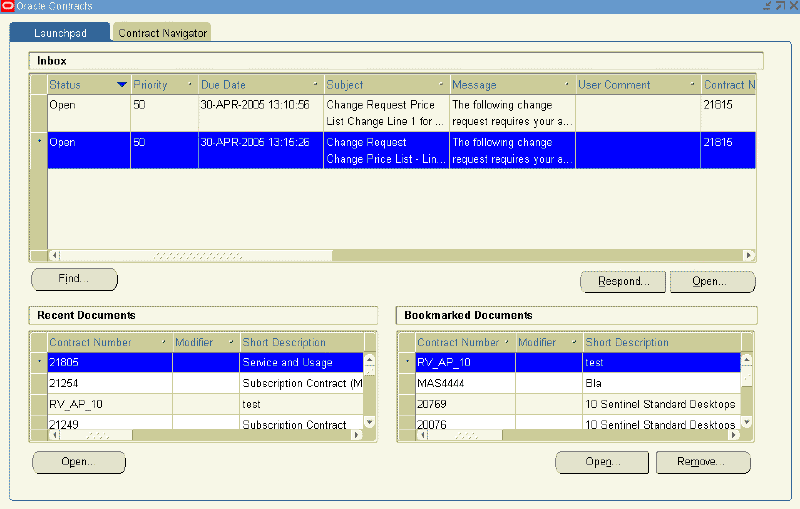800x509 pixels.
Task: Sort Inbox by Message column header
Action: point(512,85)
